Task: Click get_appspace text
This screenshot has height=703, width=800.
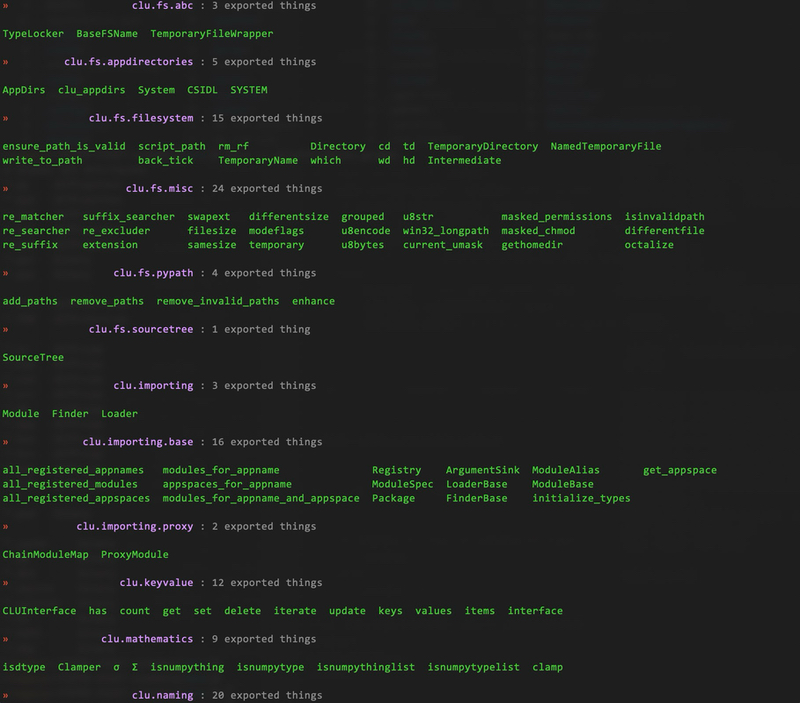Action: point(680,470)
